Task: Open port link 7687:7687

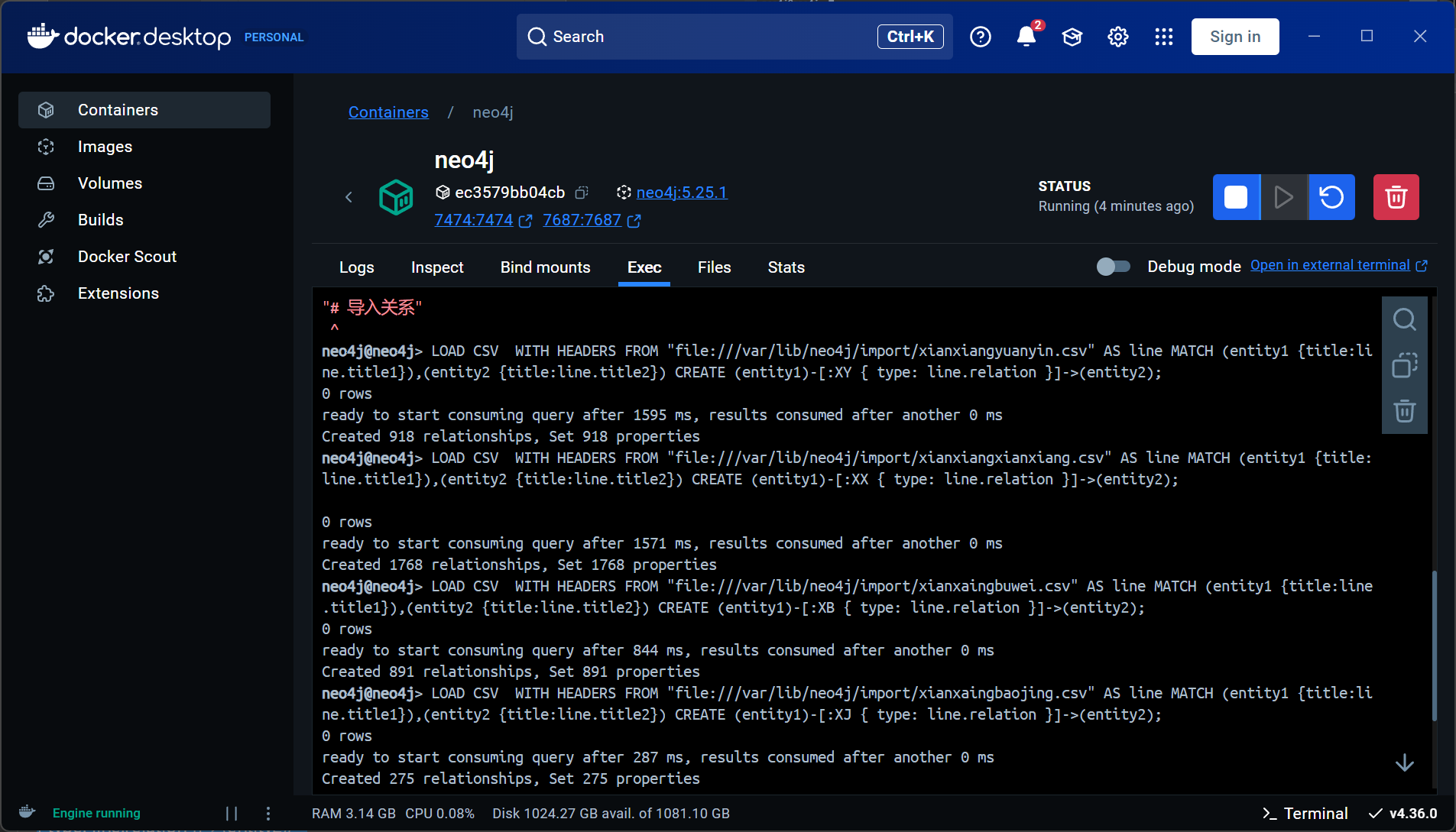Action: 582,220
